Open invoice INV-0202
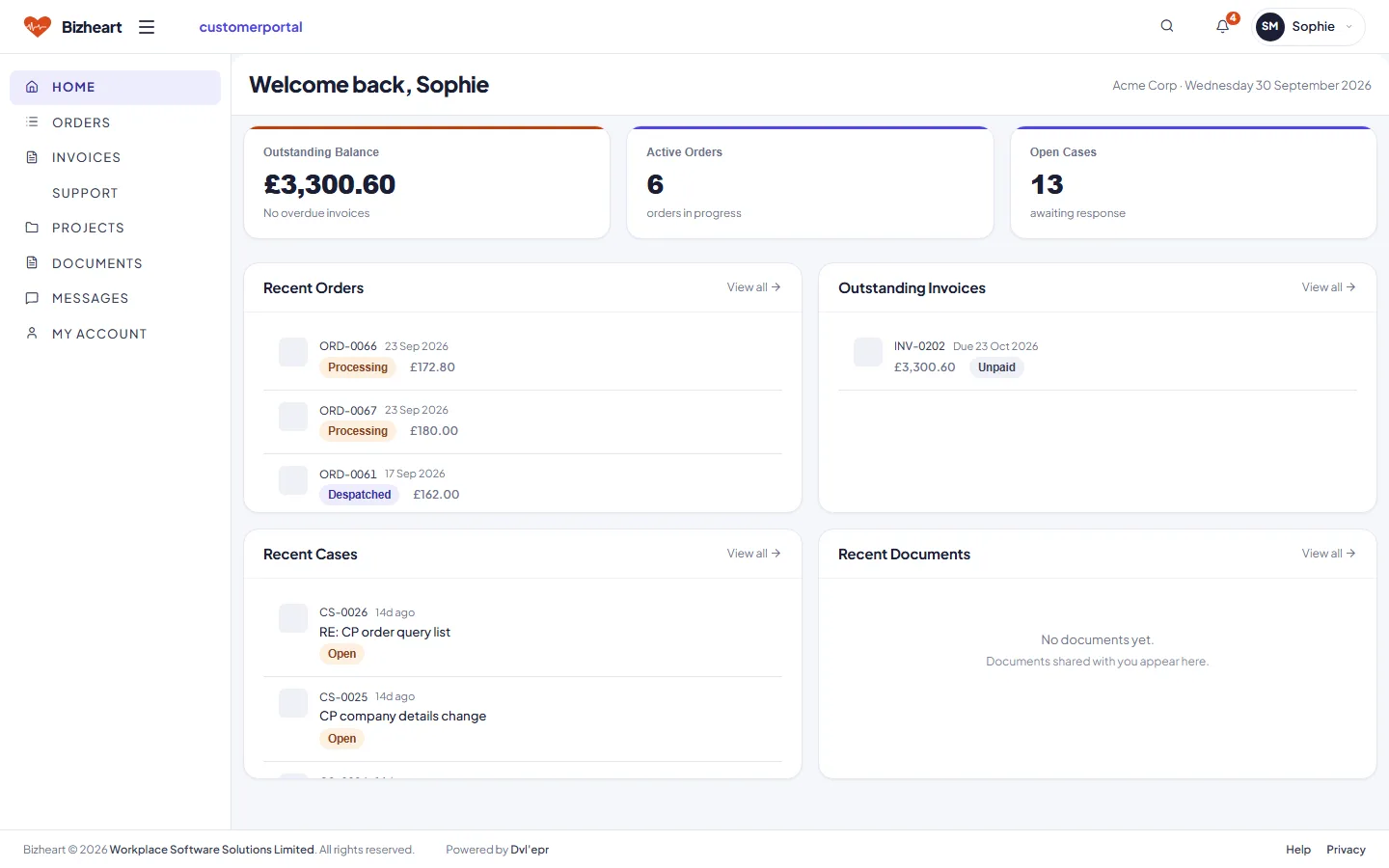Image resolution: width=1389 pixels, height=868 pixels. pyautogui.click(x=919, y=346)
